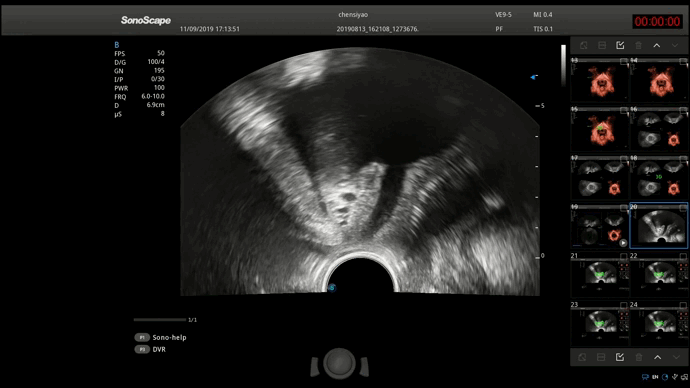Image resolution: width=690 pixels, height=388 pixels.
Task: Click the layout compare icon below thumbnail 23
Action: 602,357
